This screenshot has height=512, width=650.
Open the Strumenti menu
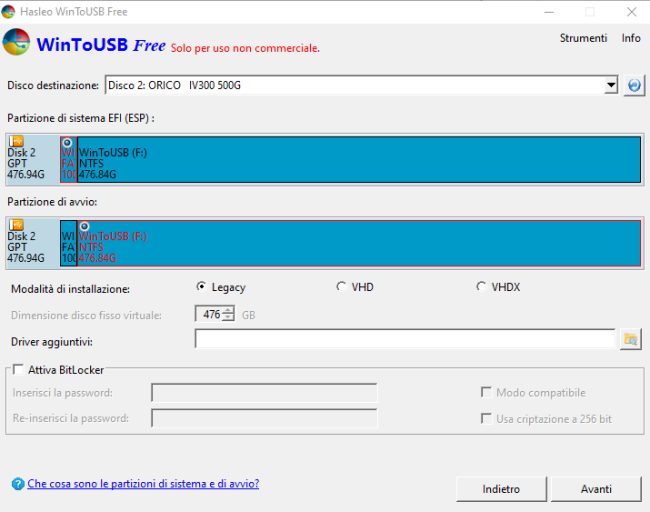pyautogui.click(x=583, y=38)
